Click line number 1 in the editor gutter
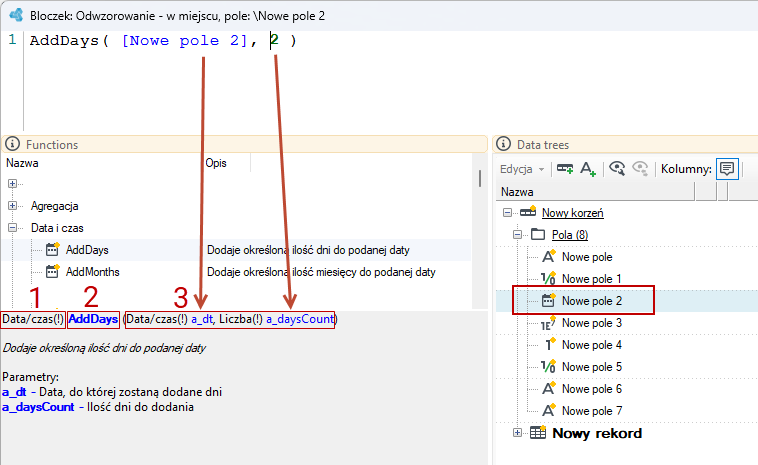Image resolution: width=758 pixels, height=465 pixels. click(12, 40)
